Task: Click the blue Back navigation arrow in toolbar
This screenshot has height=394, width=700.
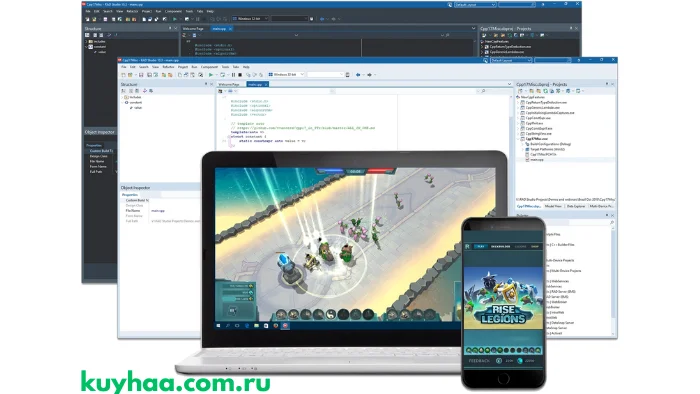Action: point(358,75)
